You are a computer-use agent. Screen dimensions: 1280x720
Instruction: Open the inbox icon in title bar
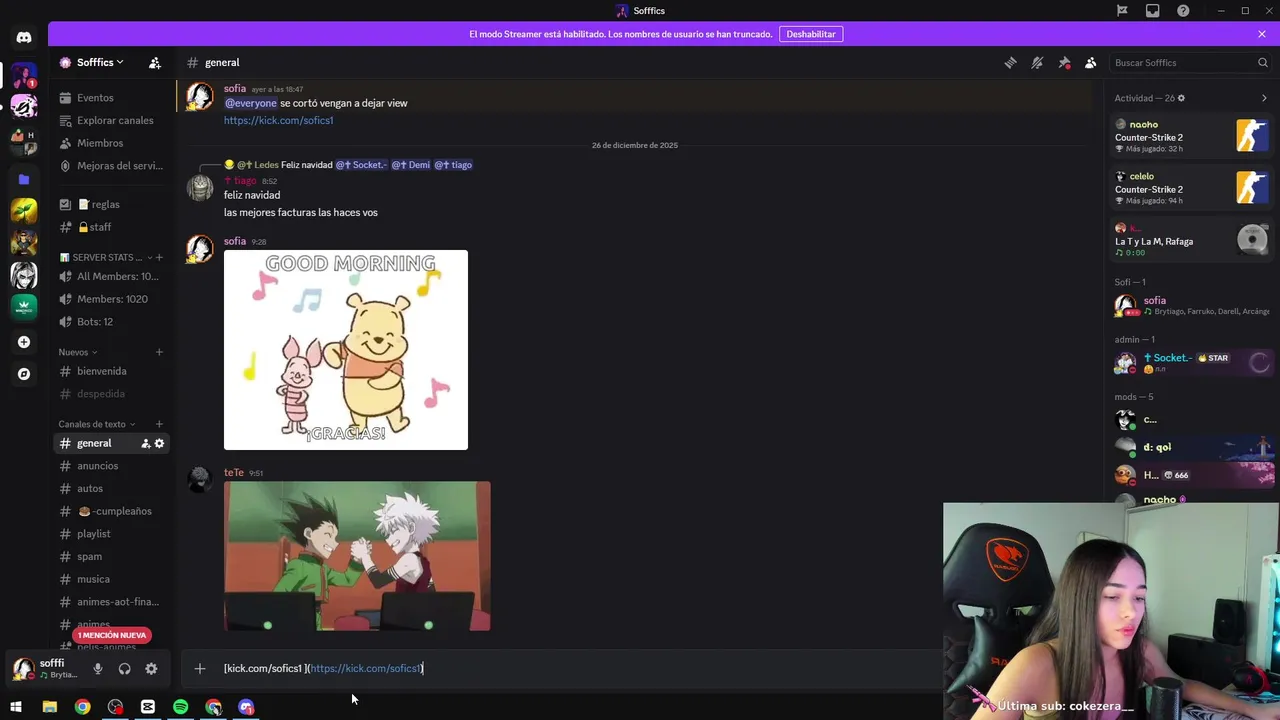pos(1153,11)
